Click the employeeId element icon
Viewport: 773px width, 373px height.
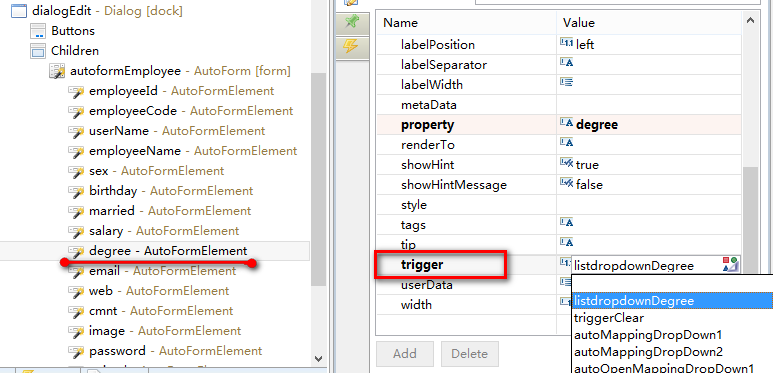click(x=76, y=91)
